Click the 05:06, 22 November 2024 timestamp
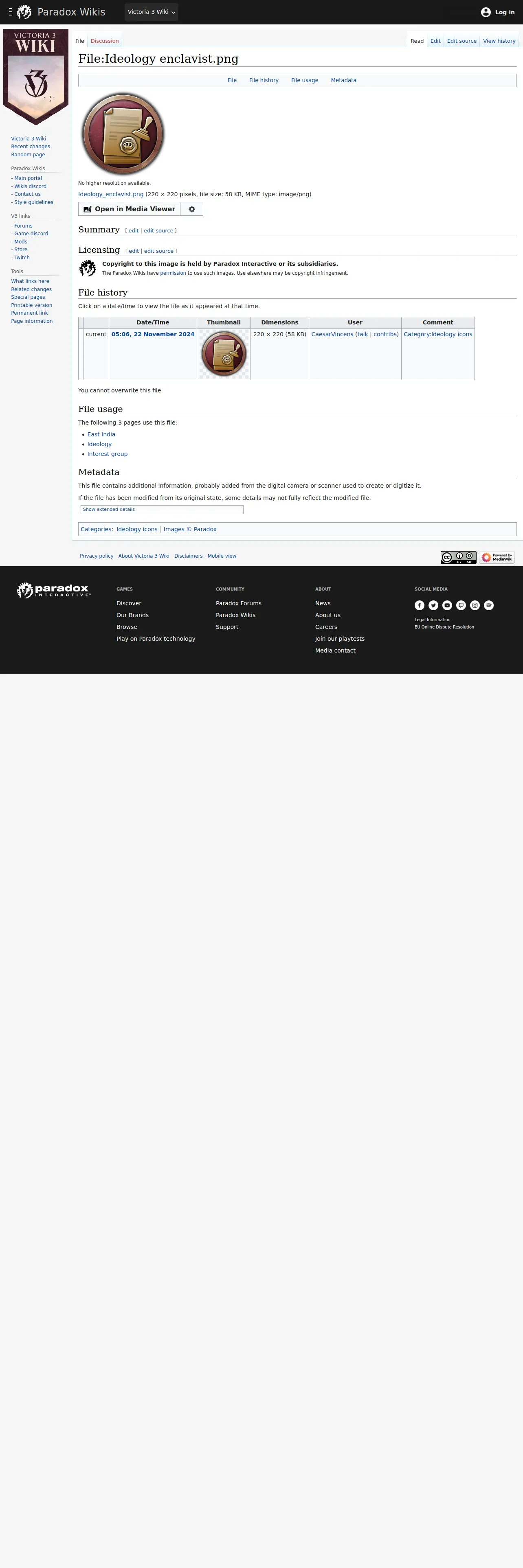The height and width of the screenshot is (1568, 523). [x=153, y=334]
